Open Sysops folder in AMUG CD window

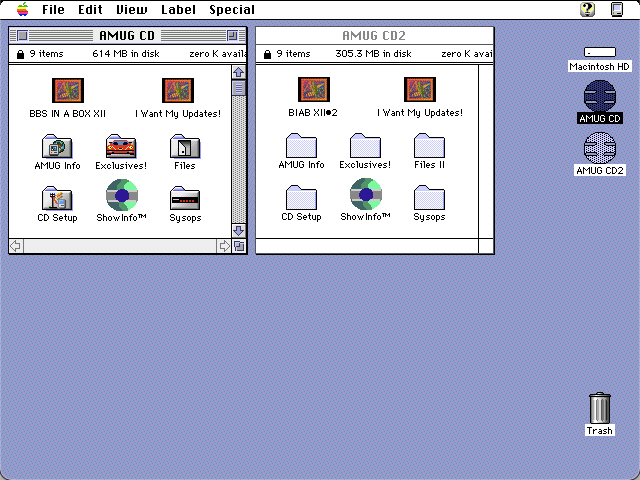click(185, 198)
